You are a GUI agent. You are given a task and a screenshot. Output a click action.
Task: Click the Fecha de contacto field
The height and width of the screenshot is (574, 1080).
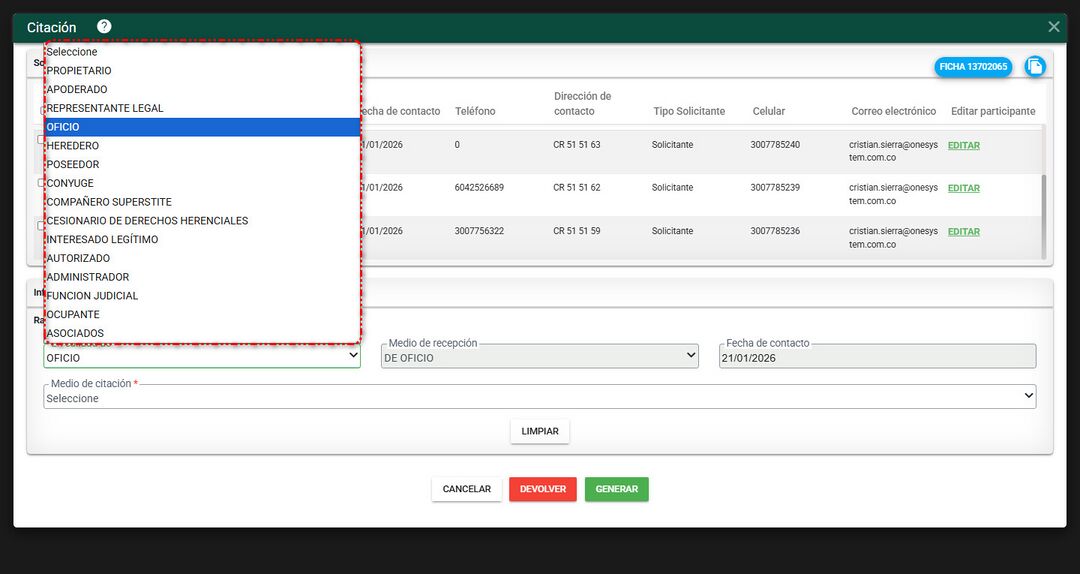tap(876, 357)
